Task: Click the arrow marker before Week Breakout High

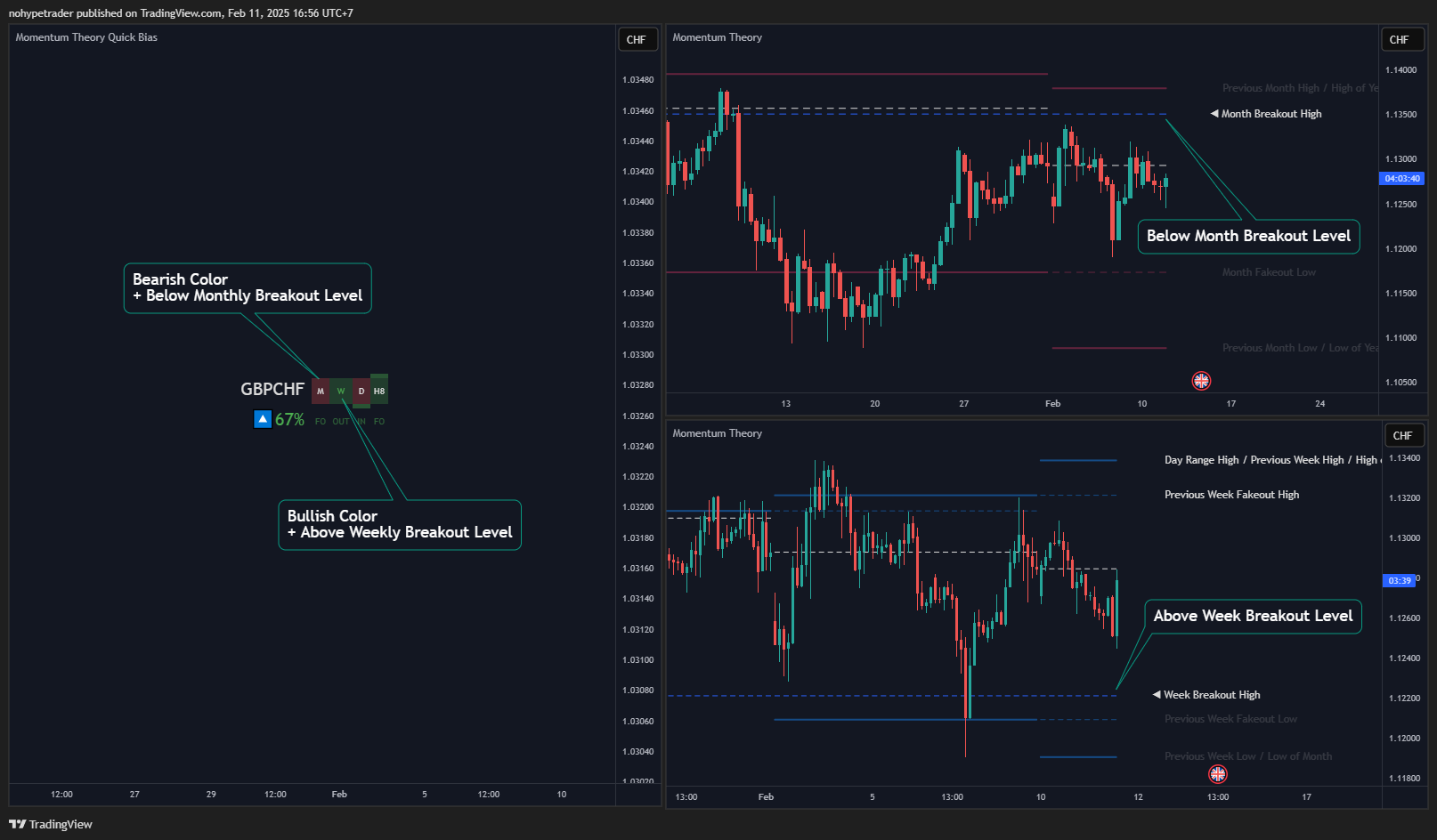Action: 1157,695
